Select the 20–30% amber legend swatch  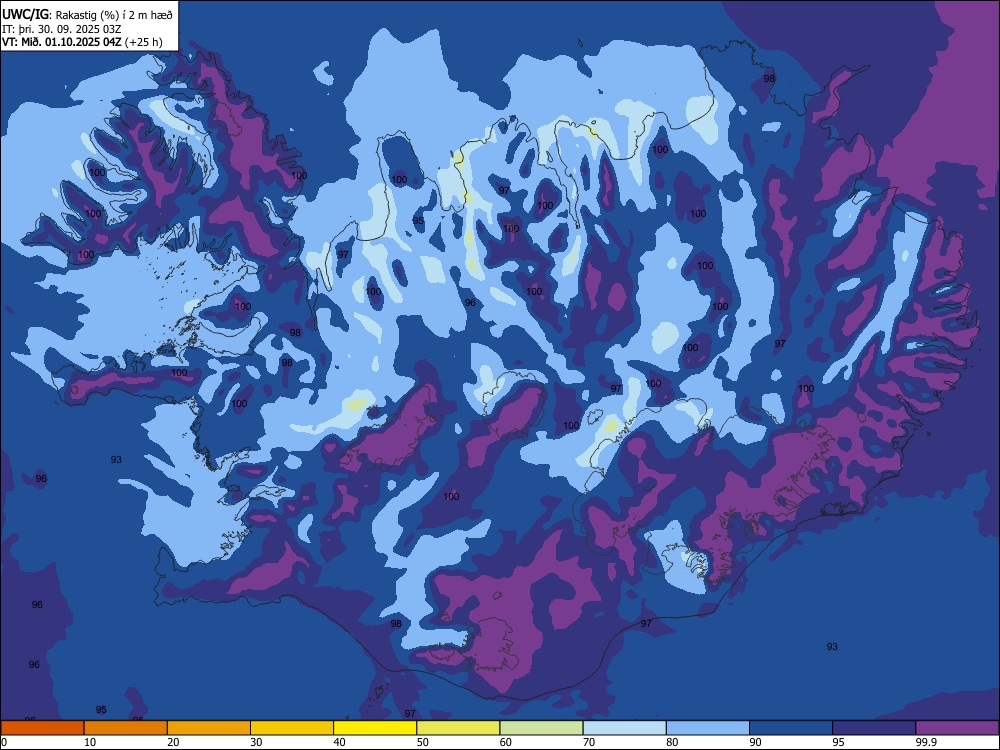pos(209,728)
